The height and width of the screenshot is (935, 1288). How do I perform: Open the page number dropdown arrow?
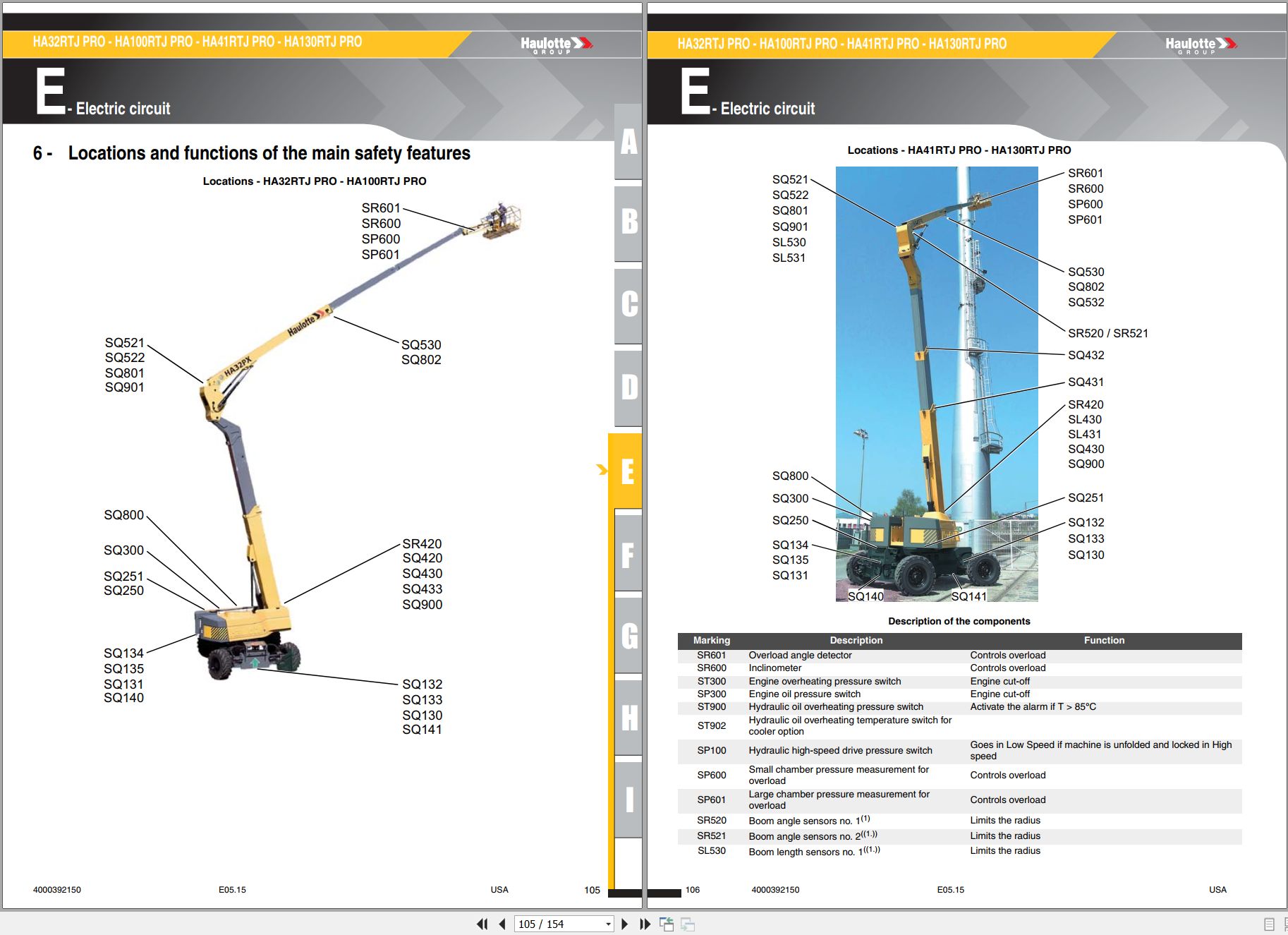pyautogui.click(x=608, y=924)
